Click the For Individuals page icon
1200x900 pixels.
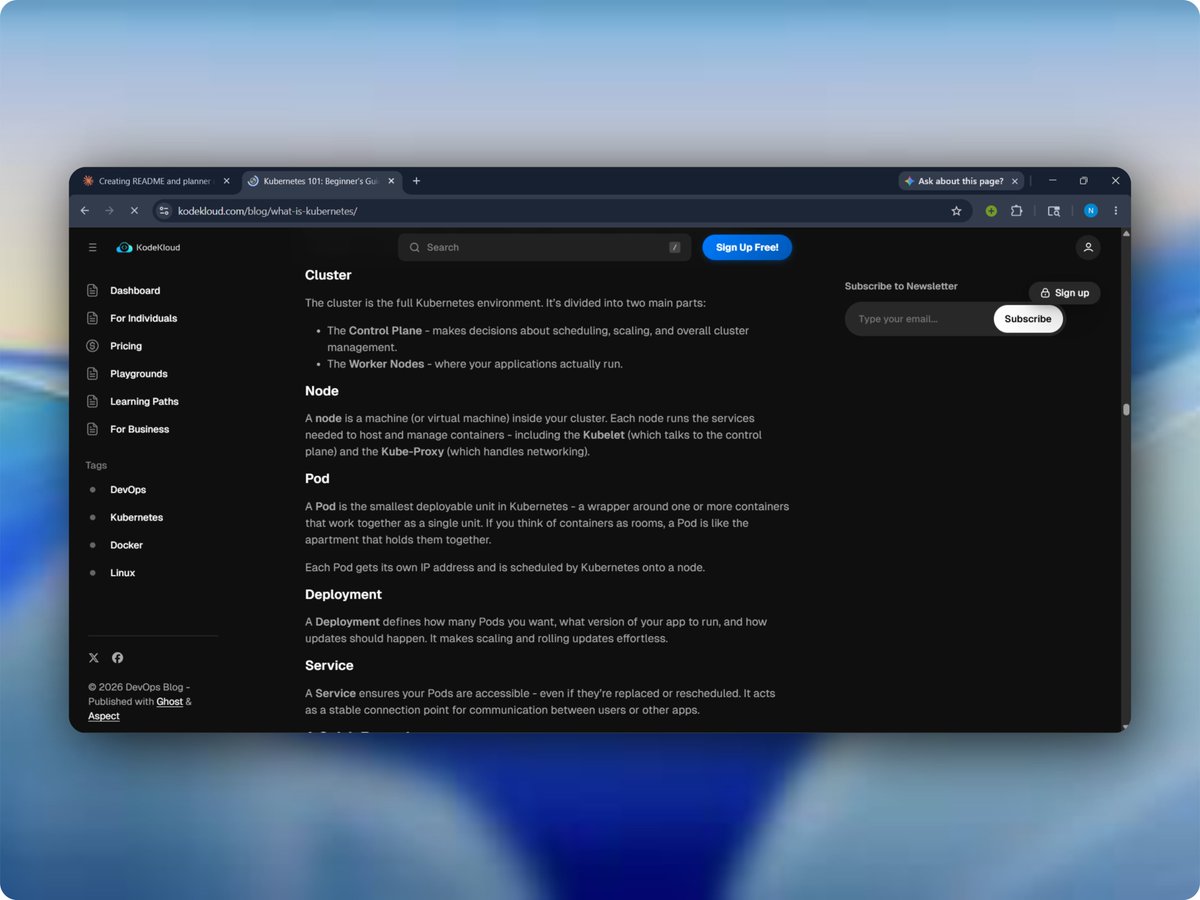[93, 318]
